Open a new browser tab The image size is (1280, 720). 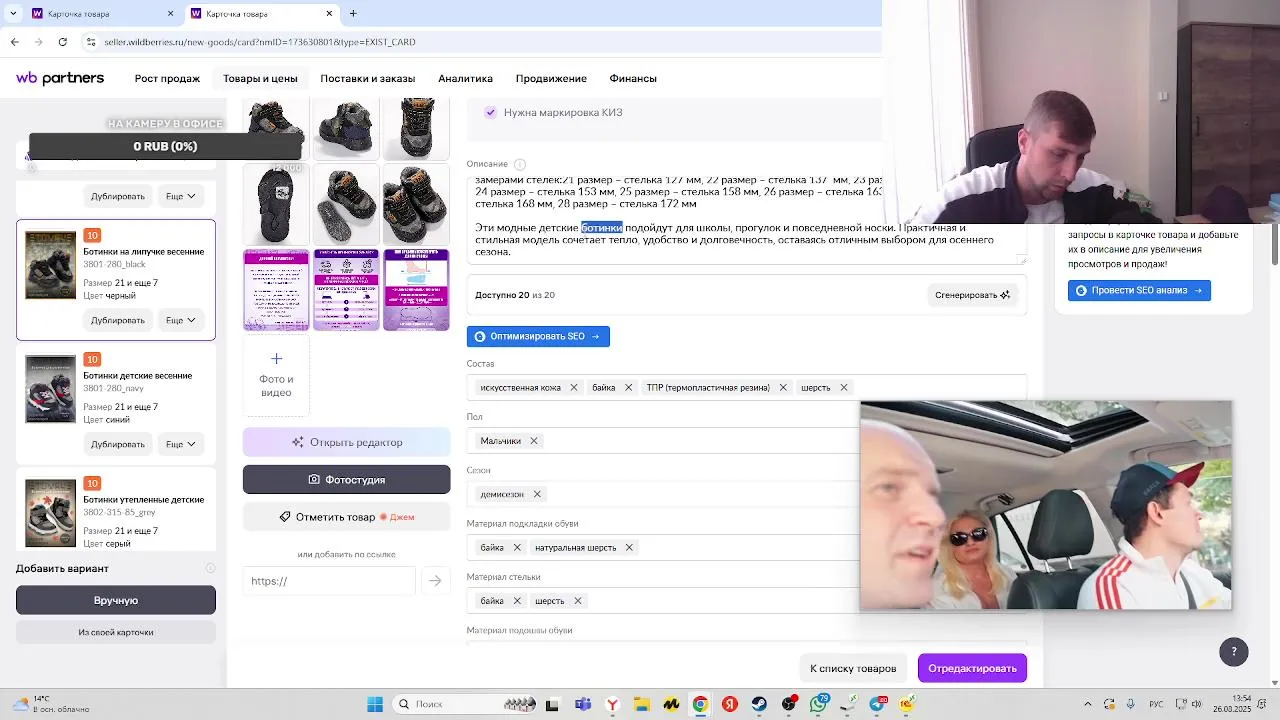[353, 14]
